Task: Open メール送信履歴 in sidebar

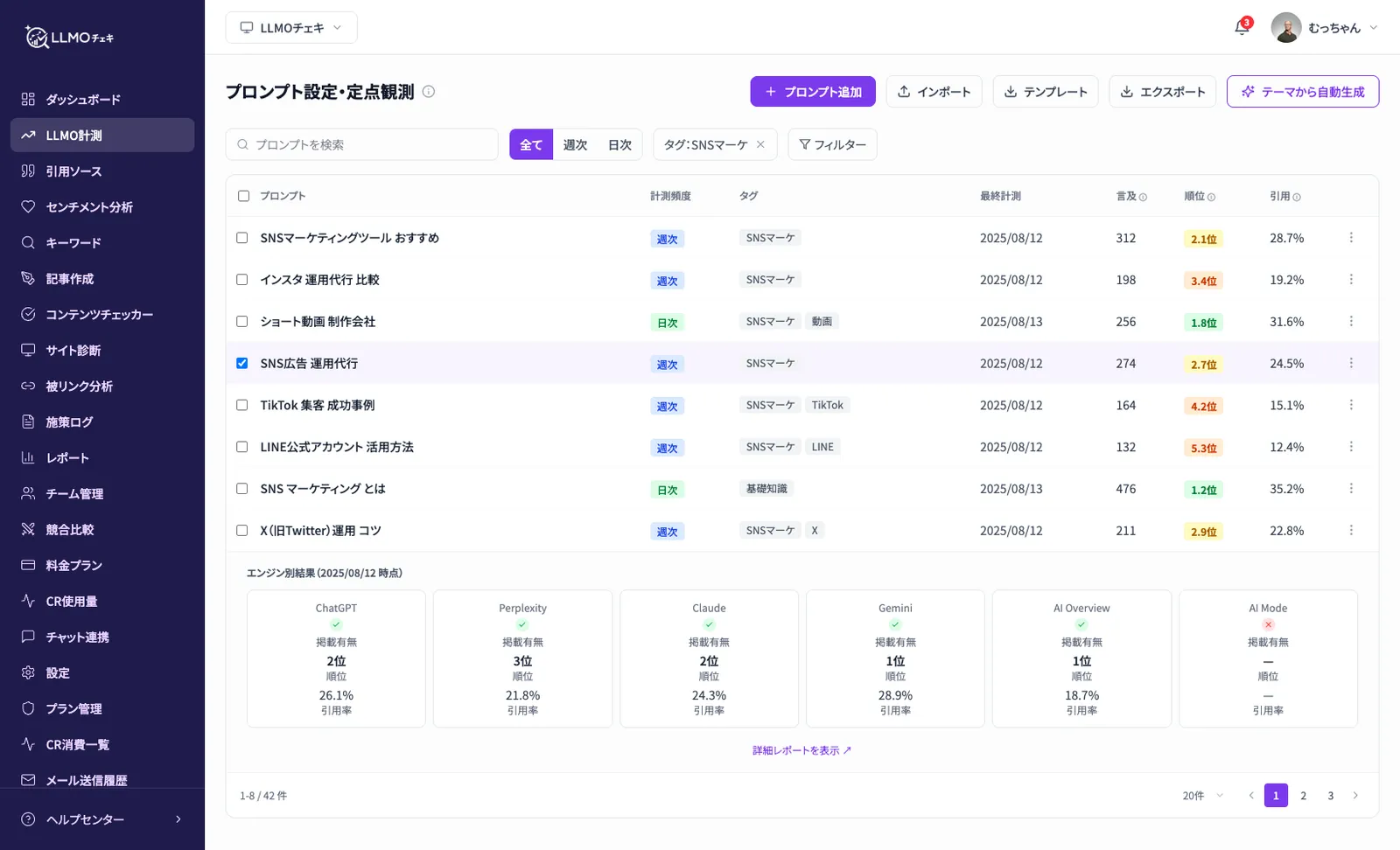Action: [102, 780]
